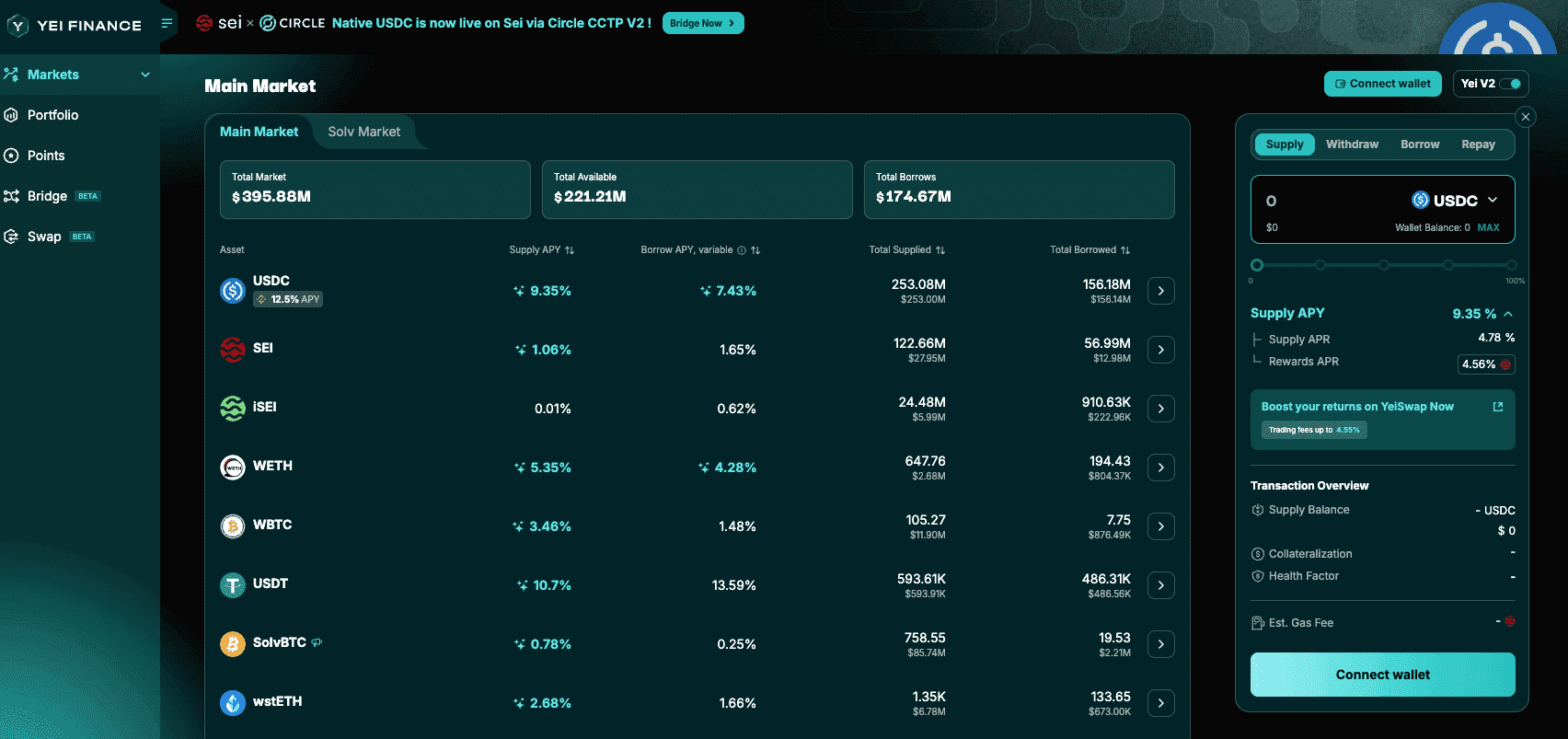Click the SolvBTC token icon
Screen dimensions: 1568x739
coord(233,644)
